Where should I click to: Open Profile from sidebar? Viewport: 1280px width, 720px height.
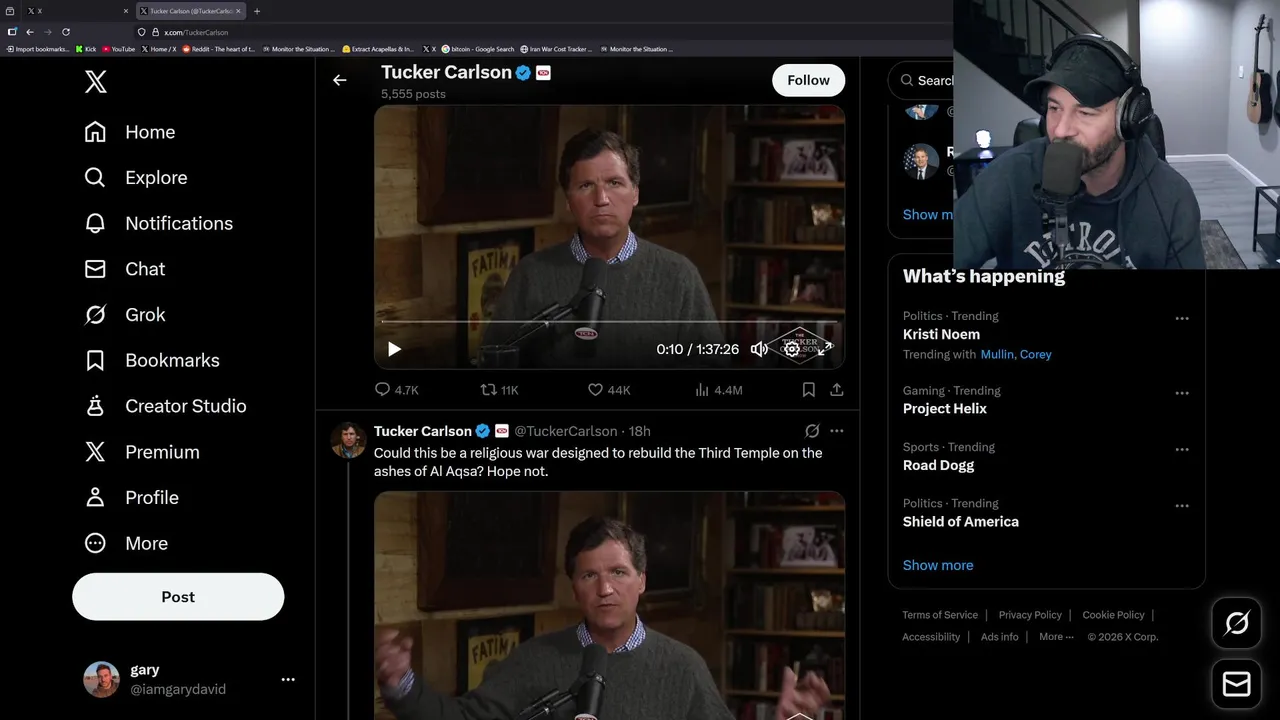click(132, 498)
